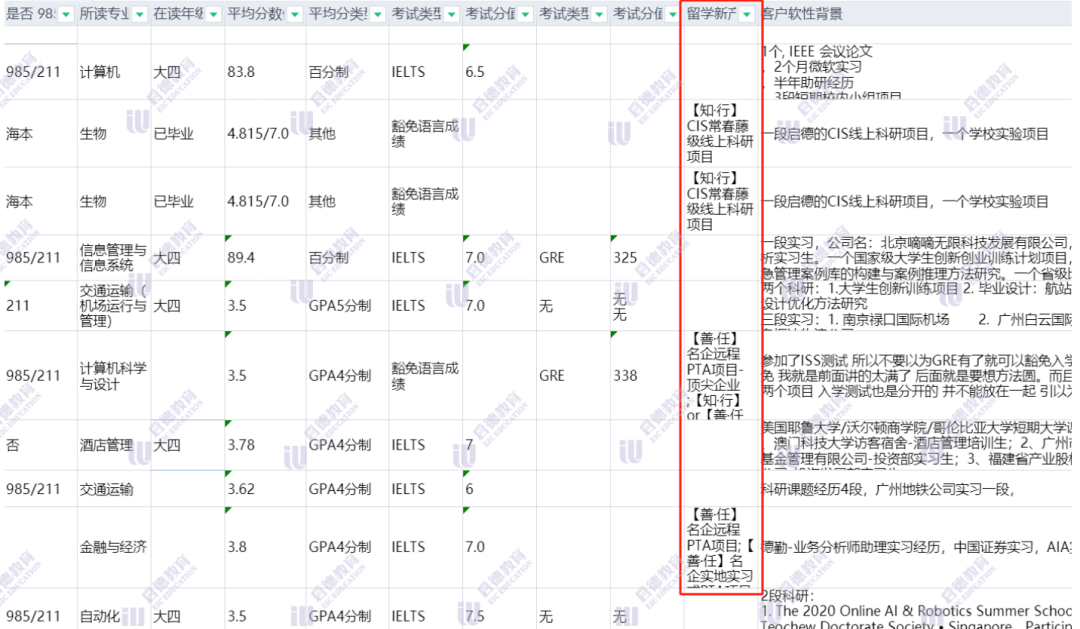This screenshot has height=629, width=1080.
Task: Select the 83.8 average score cell
Action: tap(265, 72)
